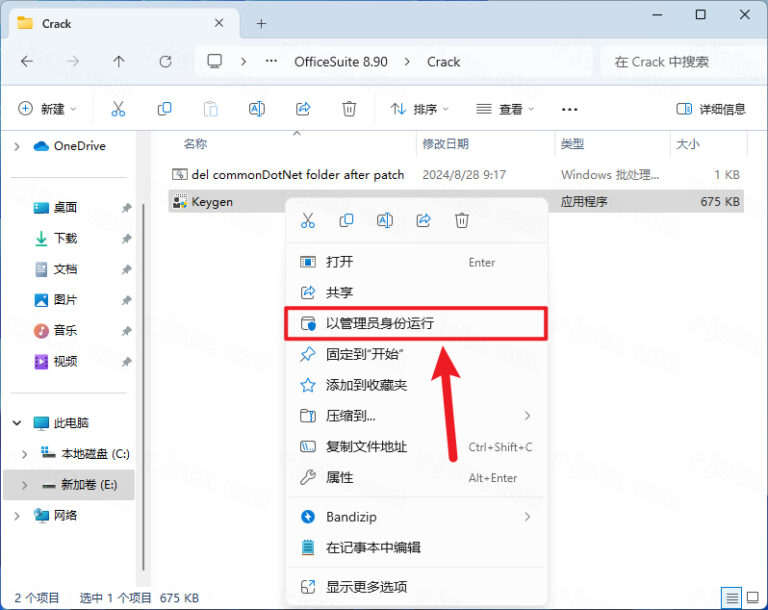Click the delete trash icon in the context menu
768x610 pixels.
[461, 220]
